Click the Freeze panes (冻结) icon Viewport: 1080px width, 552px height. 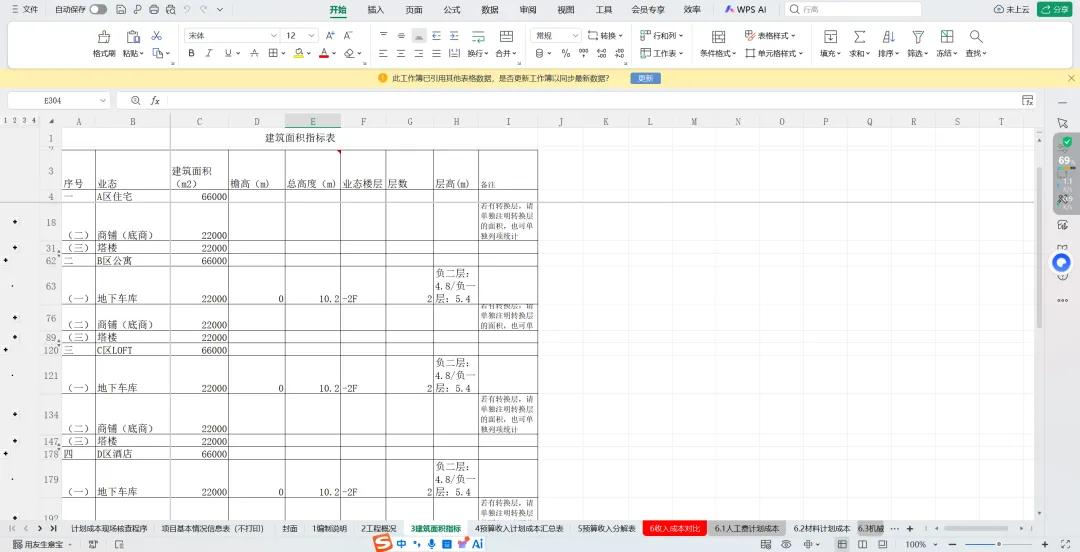(x=947, y=37)
